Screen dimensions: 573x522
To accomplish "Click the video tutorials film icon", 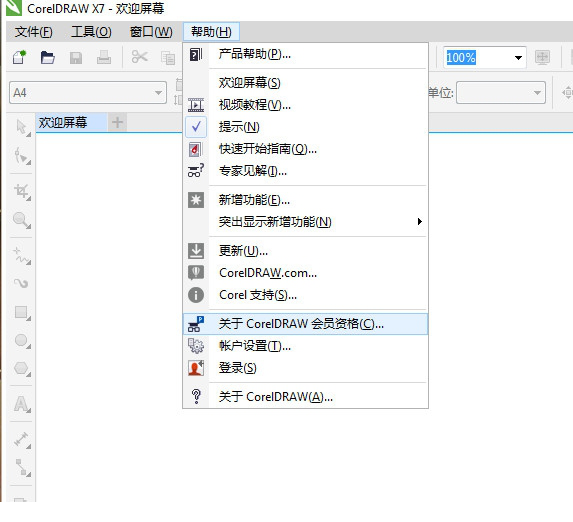I will click(x=196, y=105).
